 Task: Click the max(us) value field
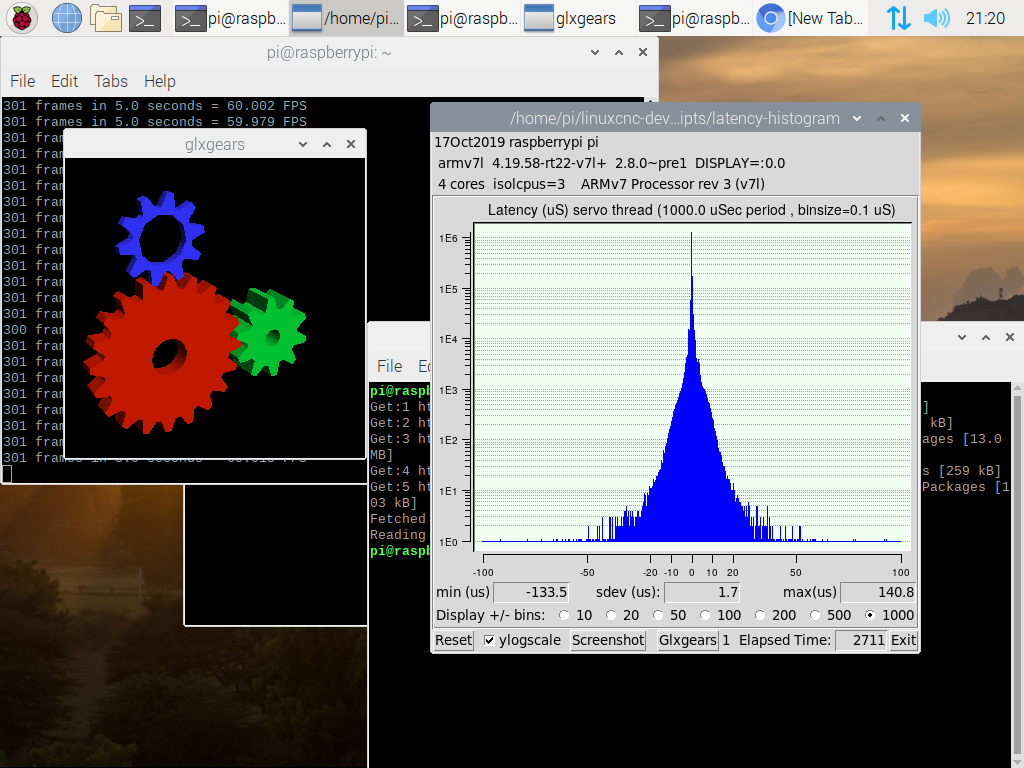point(878,592)
